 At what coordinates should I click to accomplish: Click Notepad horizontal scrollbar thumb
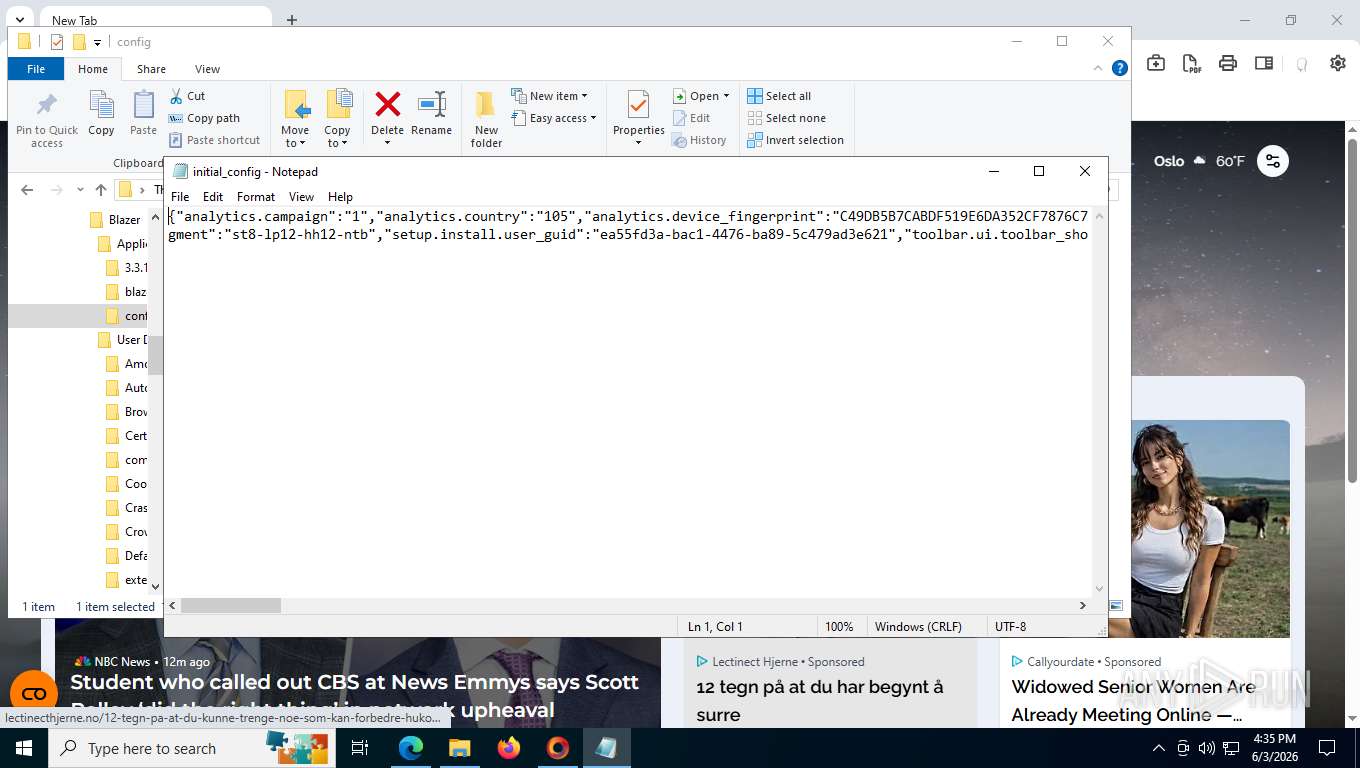pyautogui.click(x=231, y=605)
